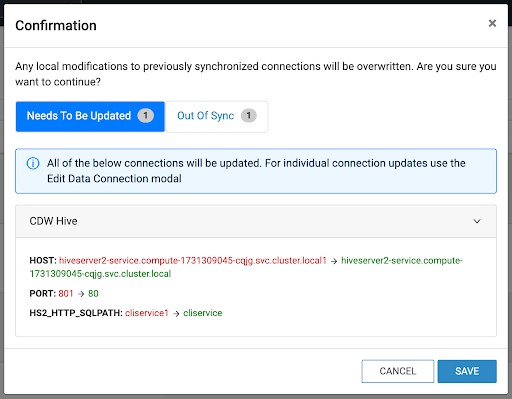Image resolution: width=512 pixels, height=399 pixels.
Task: Click the count badge on Needs To Be Updated
Action: click(x=146, y=116)
